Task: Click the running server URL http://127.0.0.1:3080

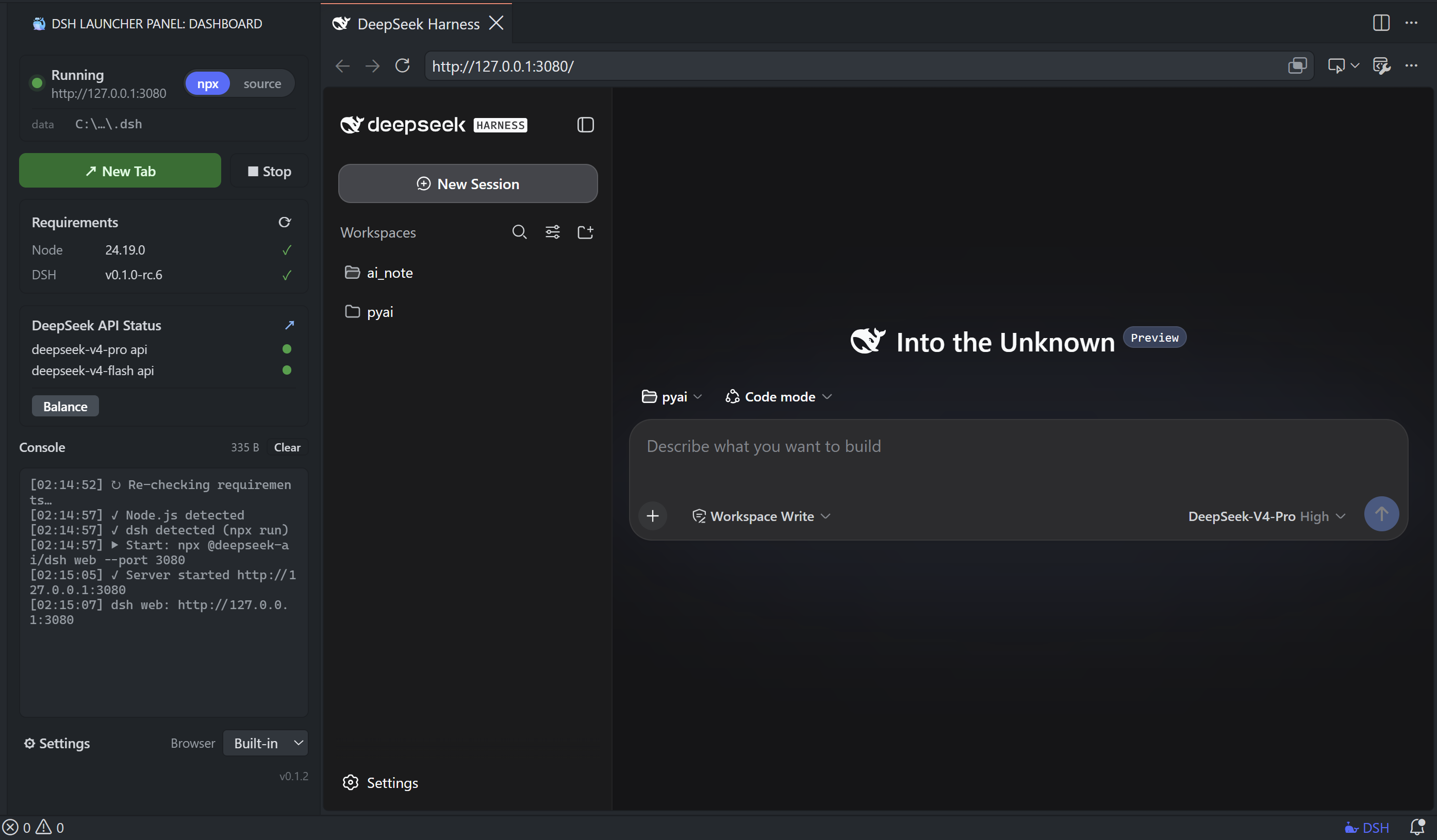Action: point(108,93)
